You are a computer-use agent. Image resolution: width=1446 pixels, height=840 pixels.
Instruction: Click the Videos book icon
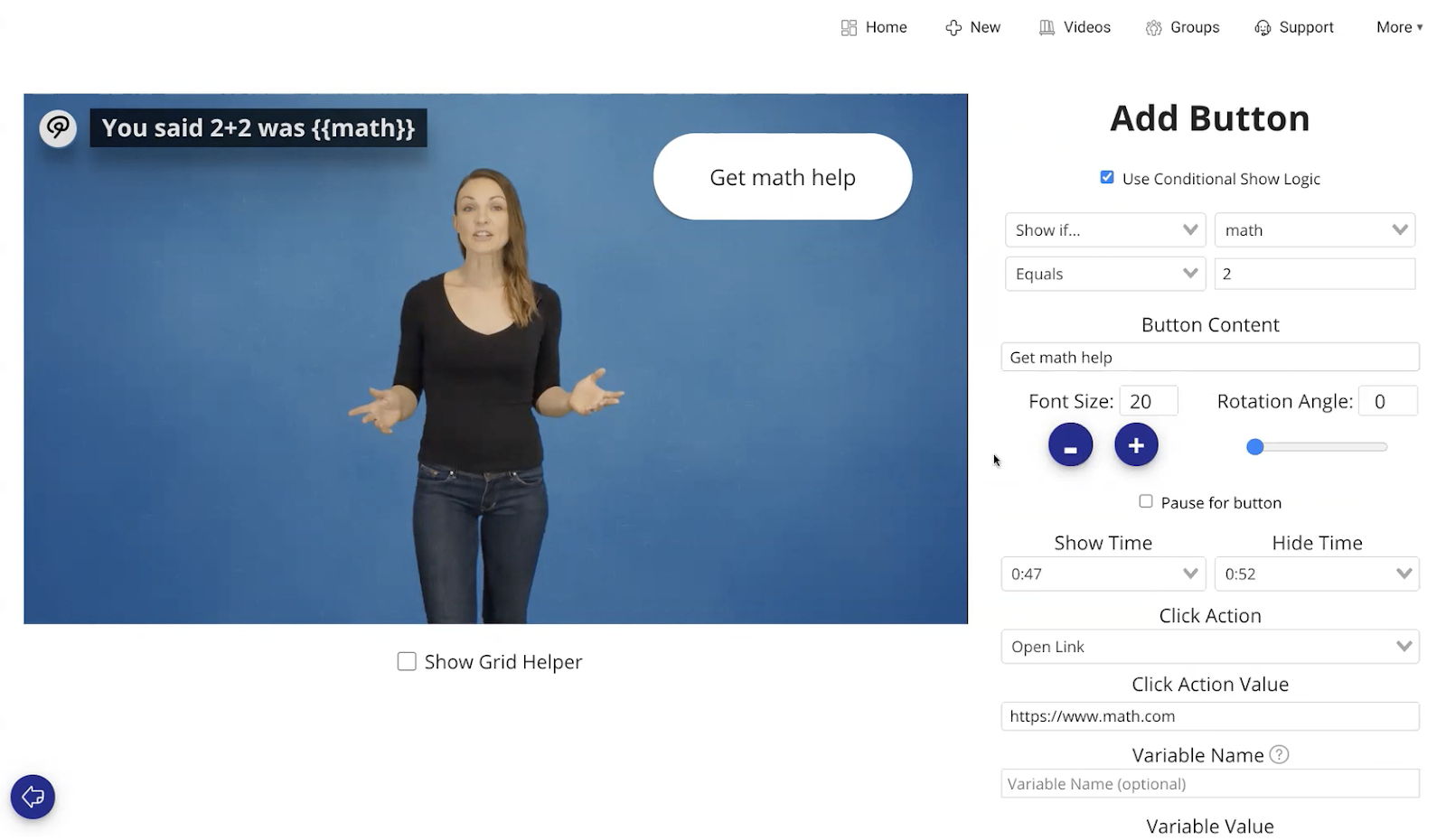tap(1047, 28)
